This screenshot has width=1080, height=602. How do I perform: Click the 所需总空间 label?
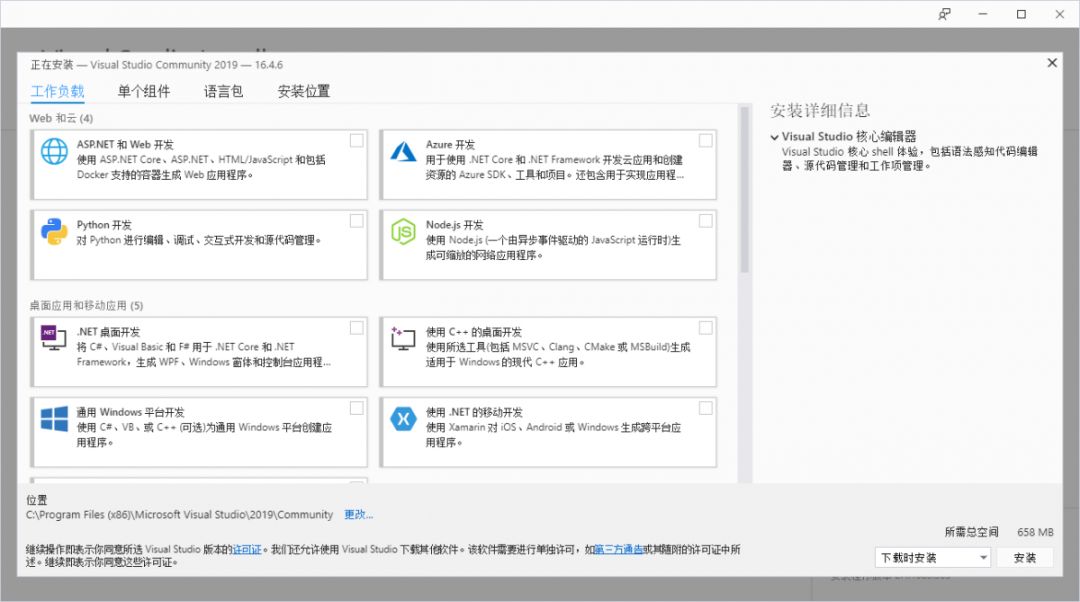[x=971, y=532]
